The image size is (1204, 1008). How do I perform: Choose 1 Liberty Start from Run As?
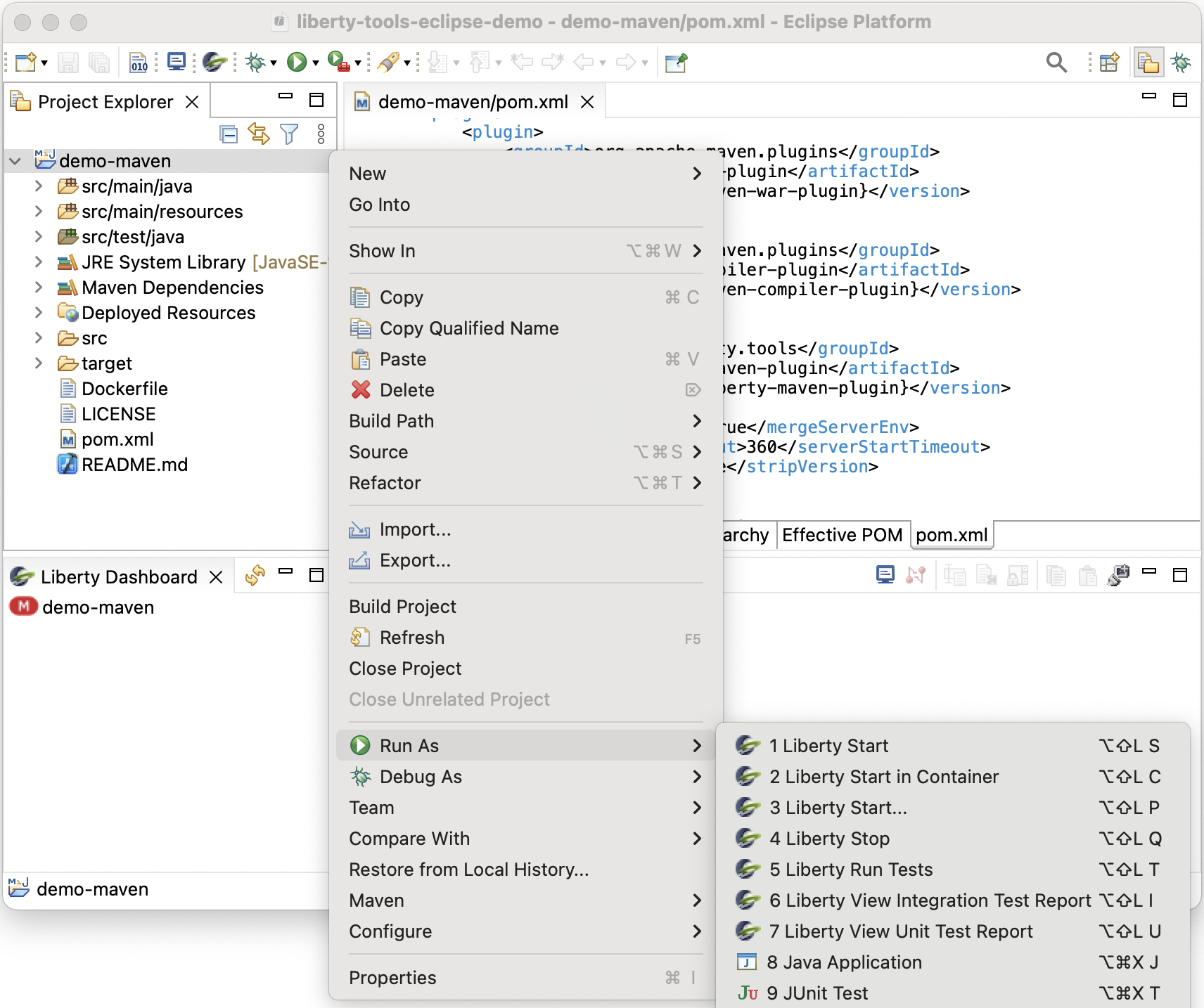point(953,746)
